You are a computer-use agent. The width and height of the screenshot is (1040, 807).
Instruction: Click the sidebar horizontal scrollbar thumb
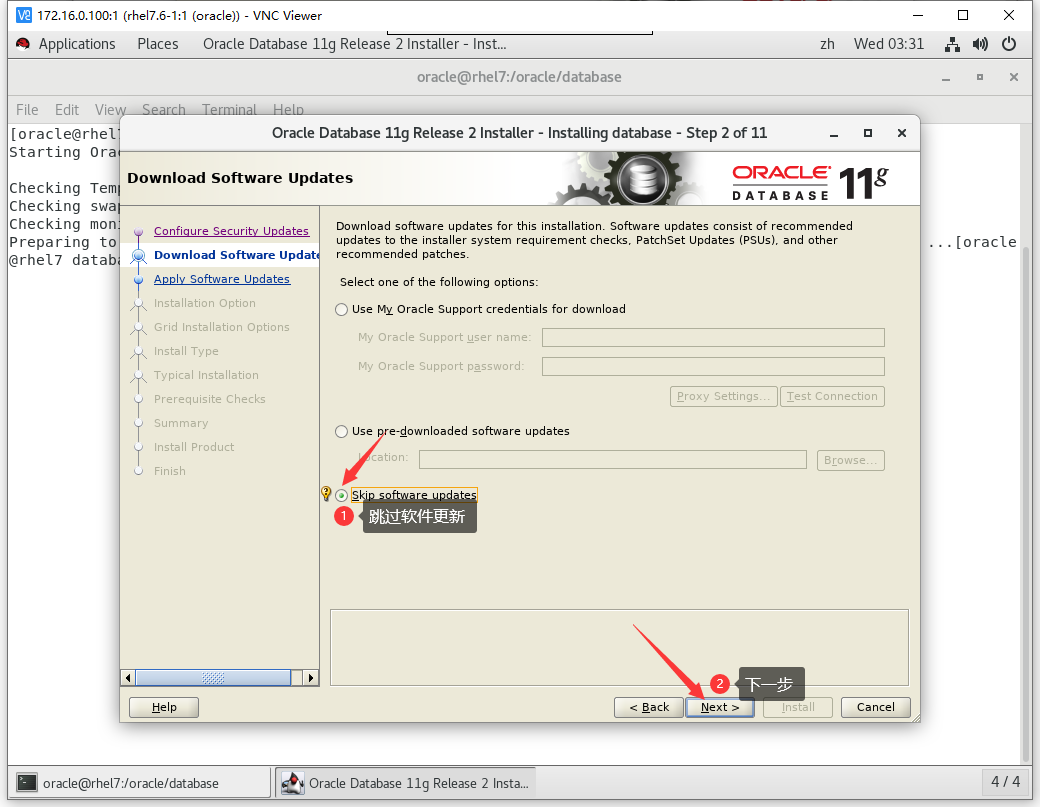pos(213,678)
